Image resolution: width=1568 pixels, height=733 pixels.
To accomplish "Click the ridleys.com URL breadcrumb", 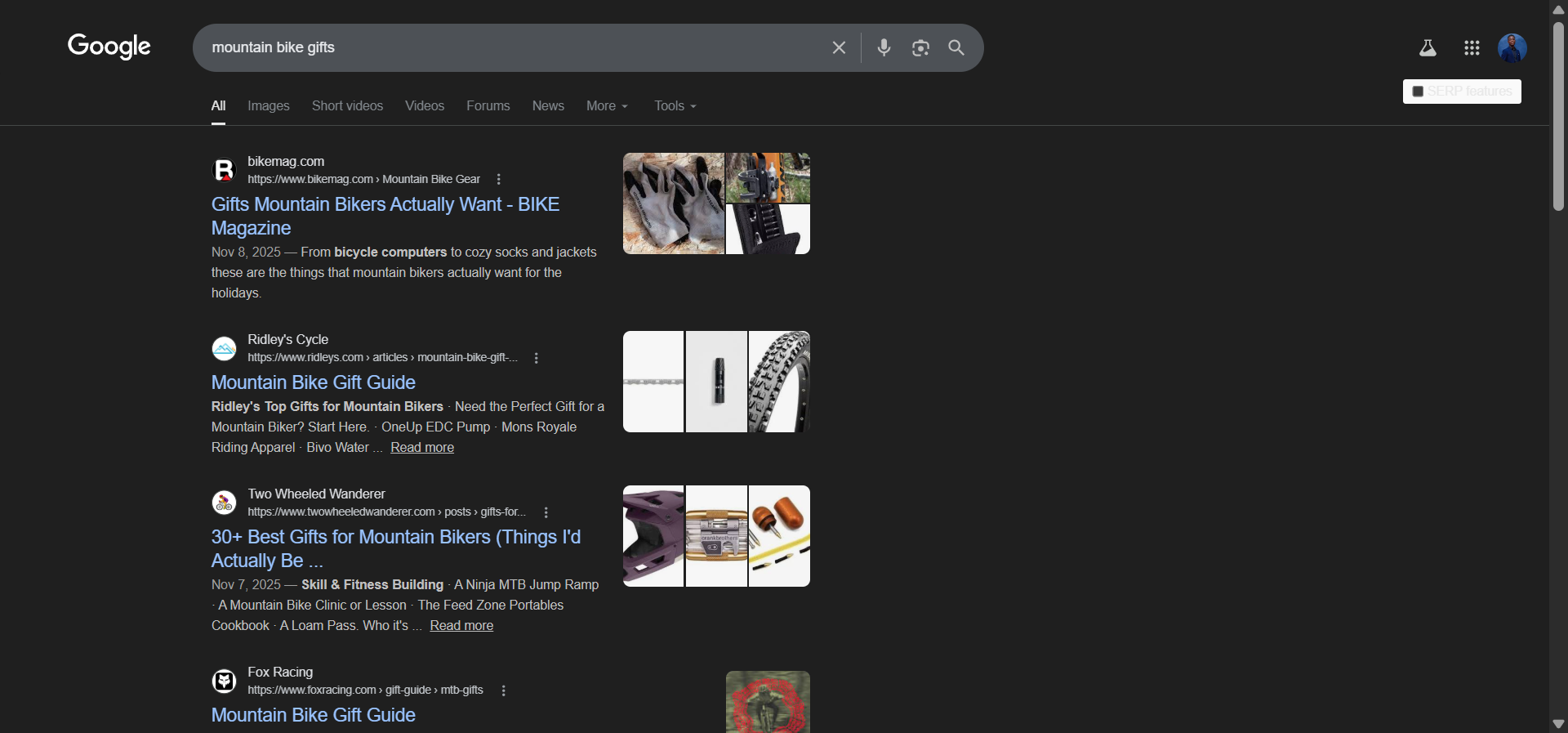I will point(382,358).
